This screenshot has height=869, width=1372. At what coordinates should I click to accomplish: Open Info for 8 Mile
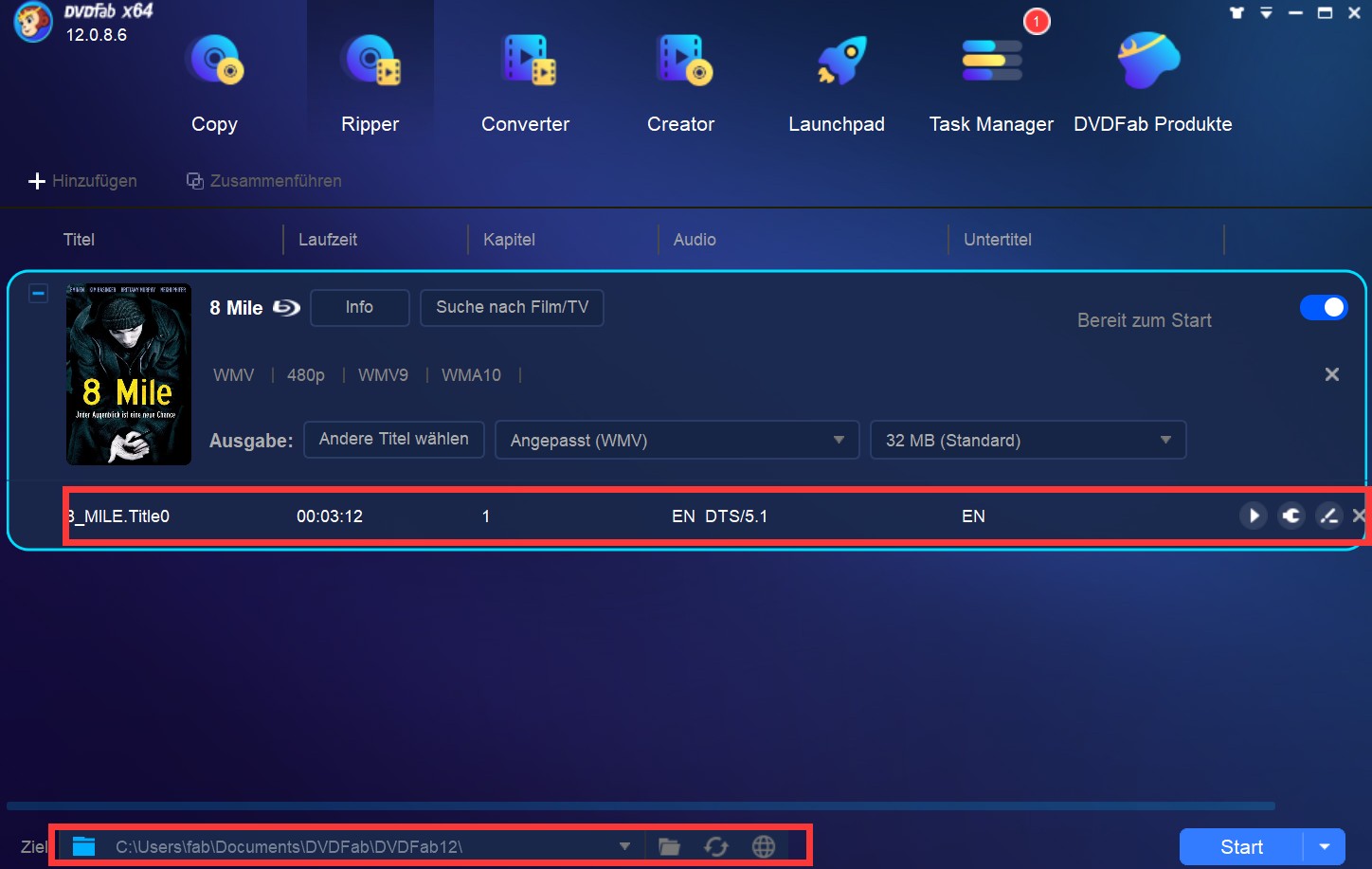(359, 307)
